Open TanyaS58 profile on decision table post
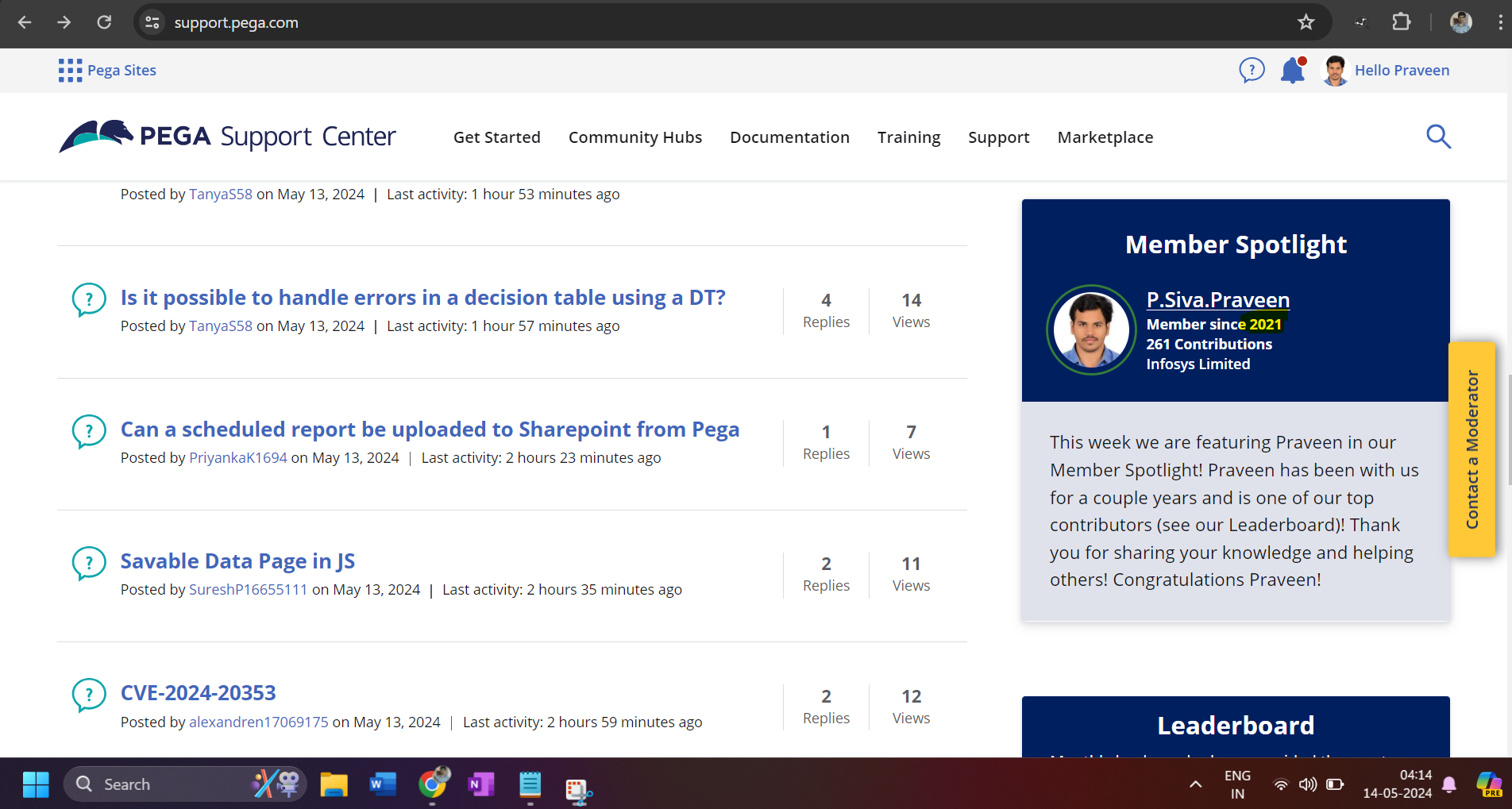This screenshot has width=1512, height=809. (221, 326)
